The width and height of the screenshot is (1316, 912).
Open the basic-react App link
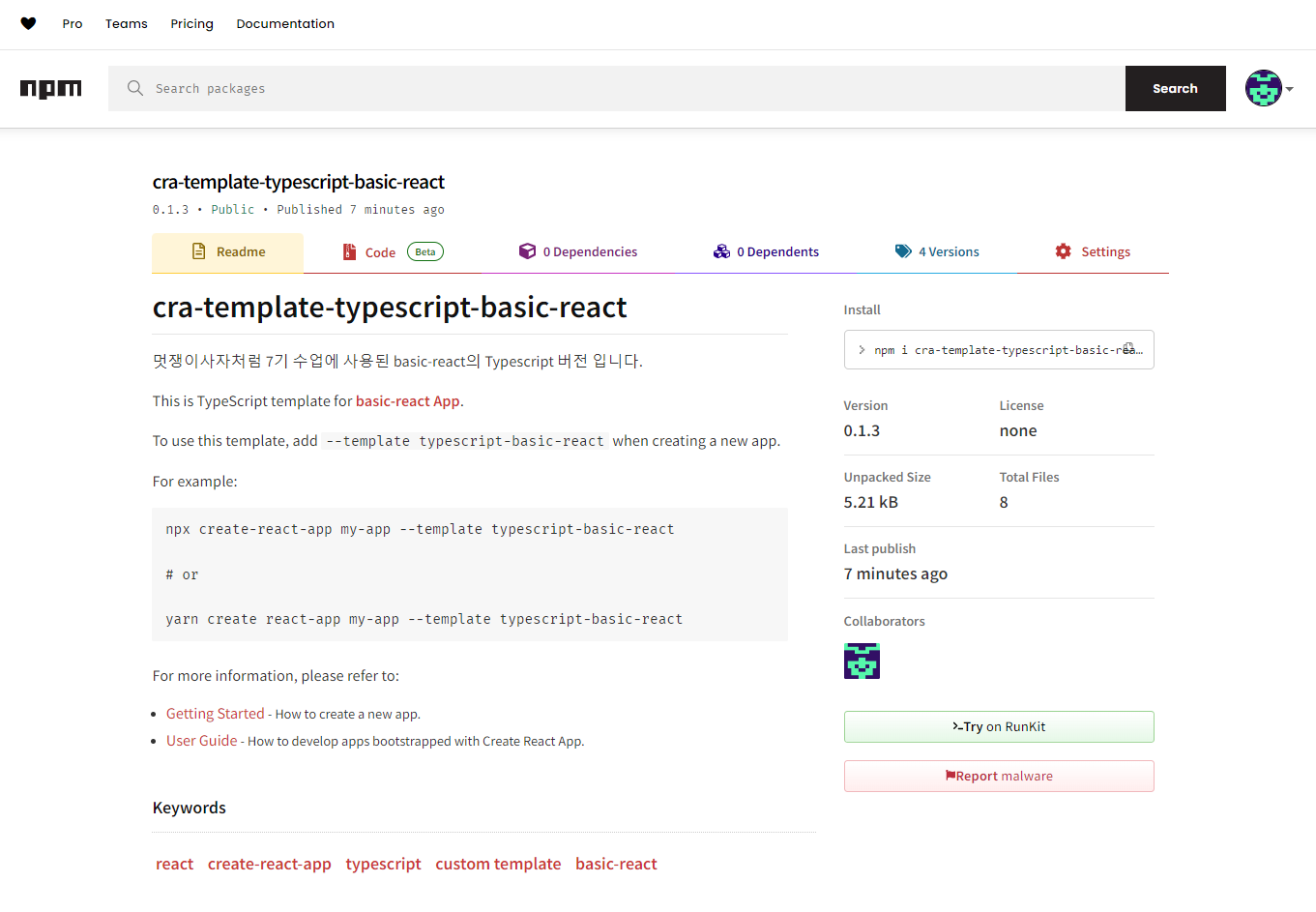click(408, 401)
